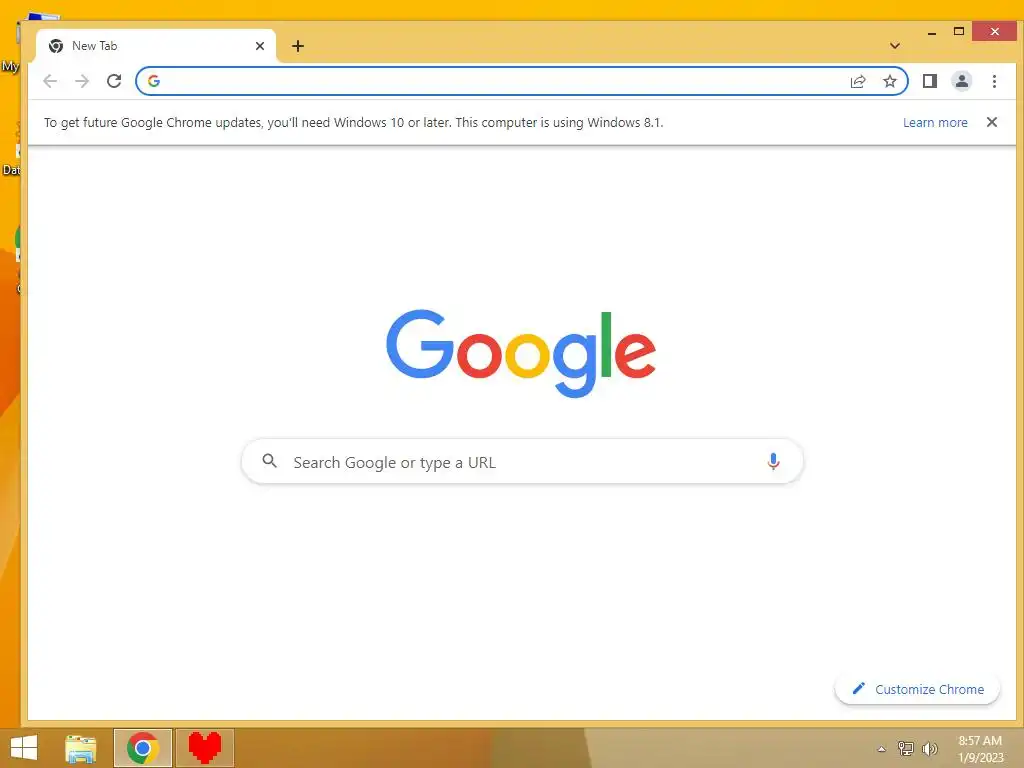Show hidden system tray icons

[881, 749]
